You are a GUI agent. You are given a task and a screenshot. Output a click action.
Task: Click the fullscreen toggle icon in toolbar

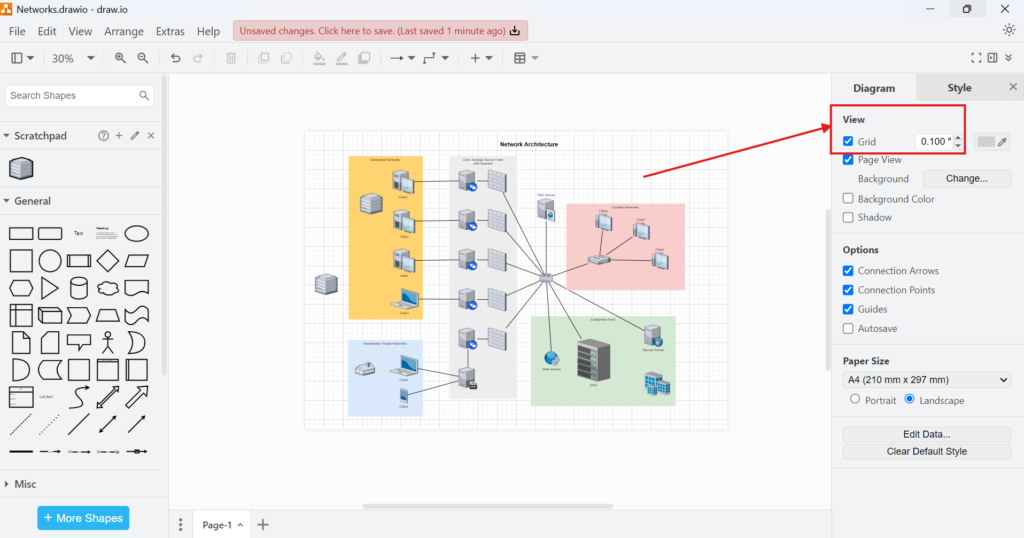point(977,58)
